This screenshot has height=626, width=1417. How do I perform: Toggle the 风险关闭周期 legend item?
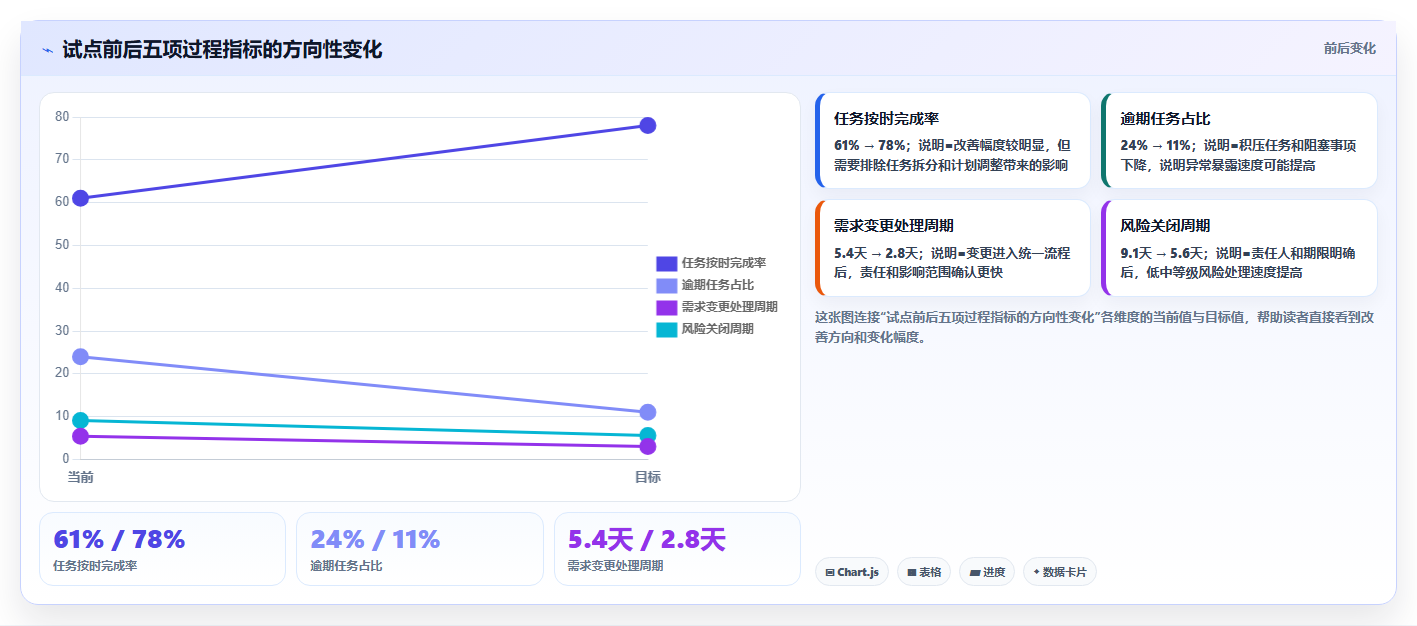point(705,329)
